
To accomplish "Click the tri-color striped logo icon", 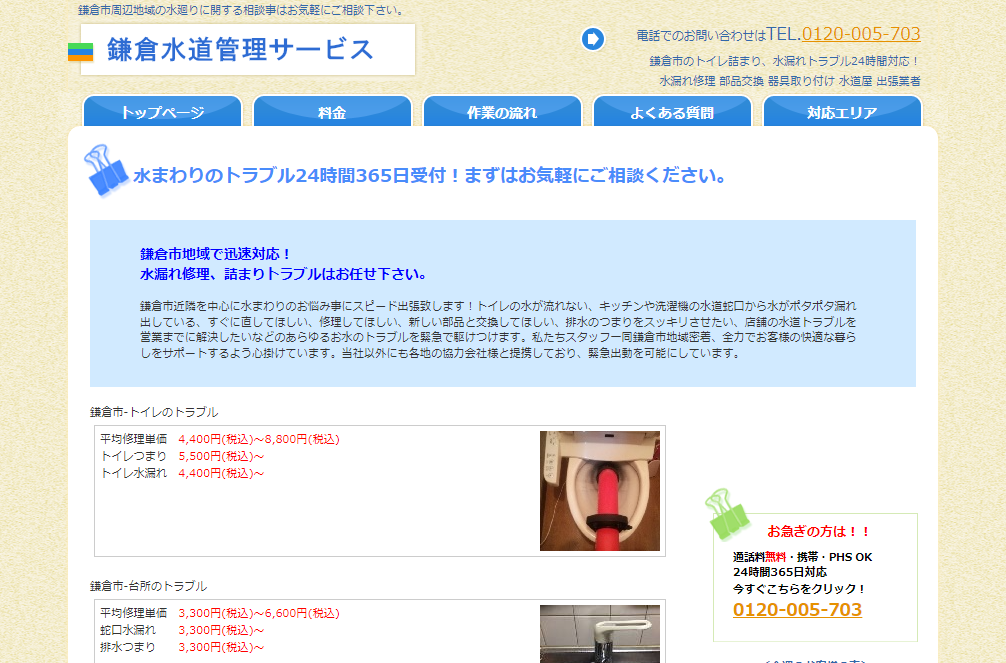I will point(80,52).
